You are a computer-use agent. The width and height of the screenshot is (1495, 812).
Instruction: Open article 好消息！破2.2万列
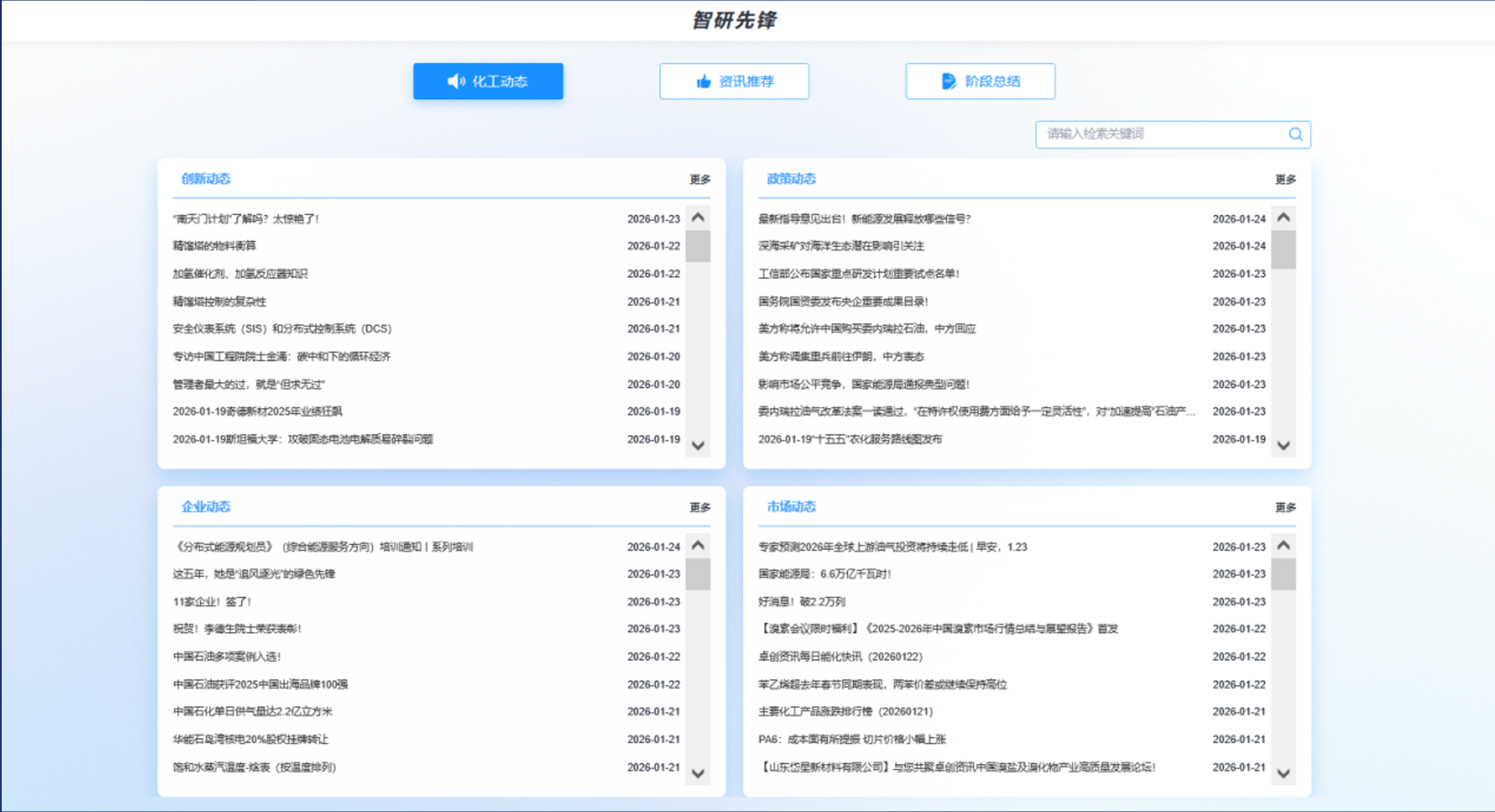click(801, 602)
